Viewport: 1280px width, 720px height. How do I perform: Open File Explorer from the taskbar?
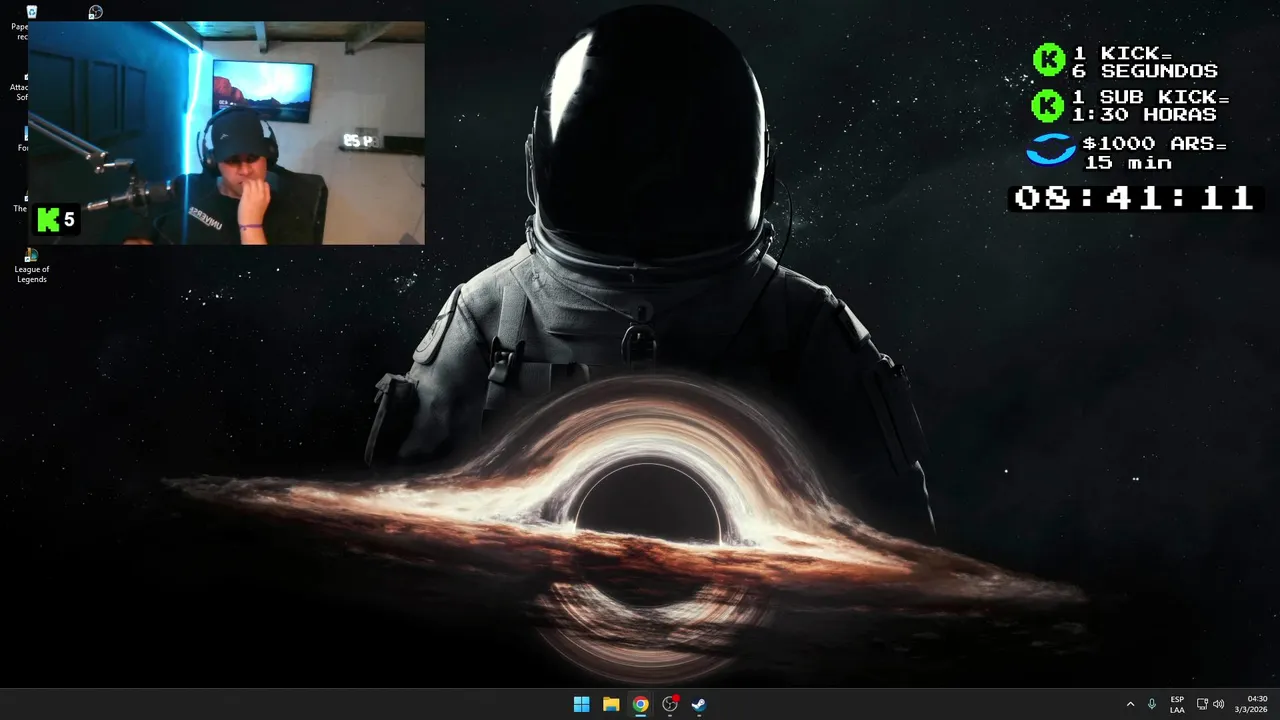click(x=611, y=704)
